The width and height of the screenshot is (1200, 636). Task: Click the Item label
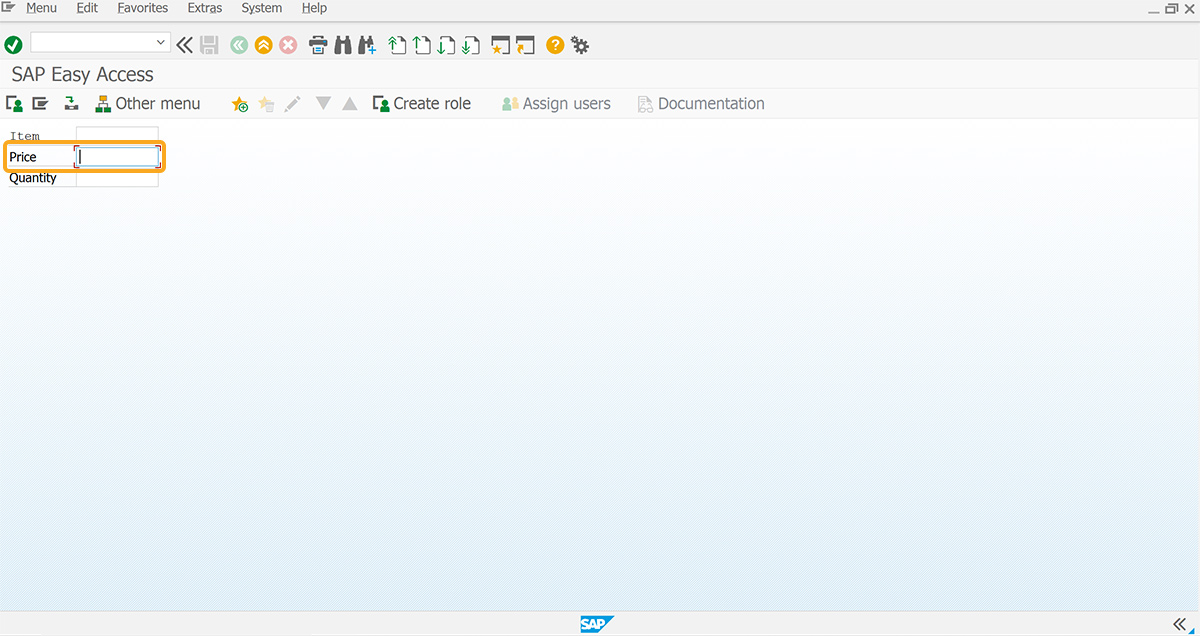pyautogui.click(x=25, y=136)
